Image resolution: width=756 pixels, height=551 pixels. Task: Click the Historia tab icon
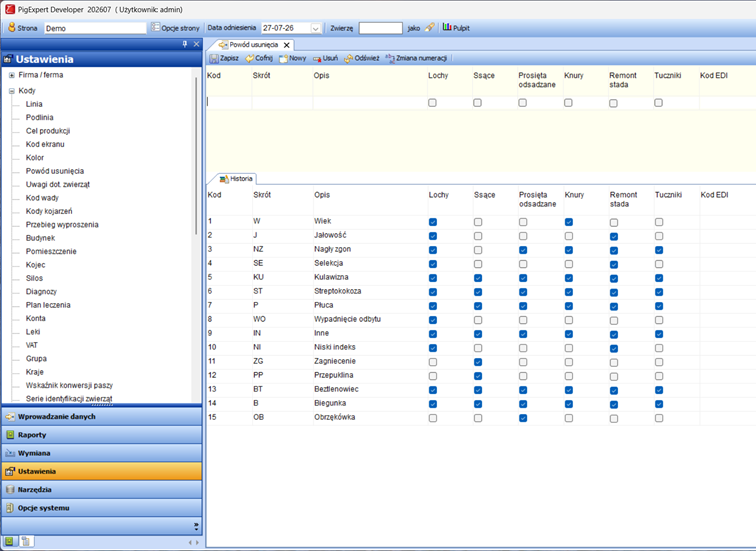coord(224,179)
